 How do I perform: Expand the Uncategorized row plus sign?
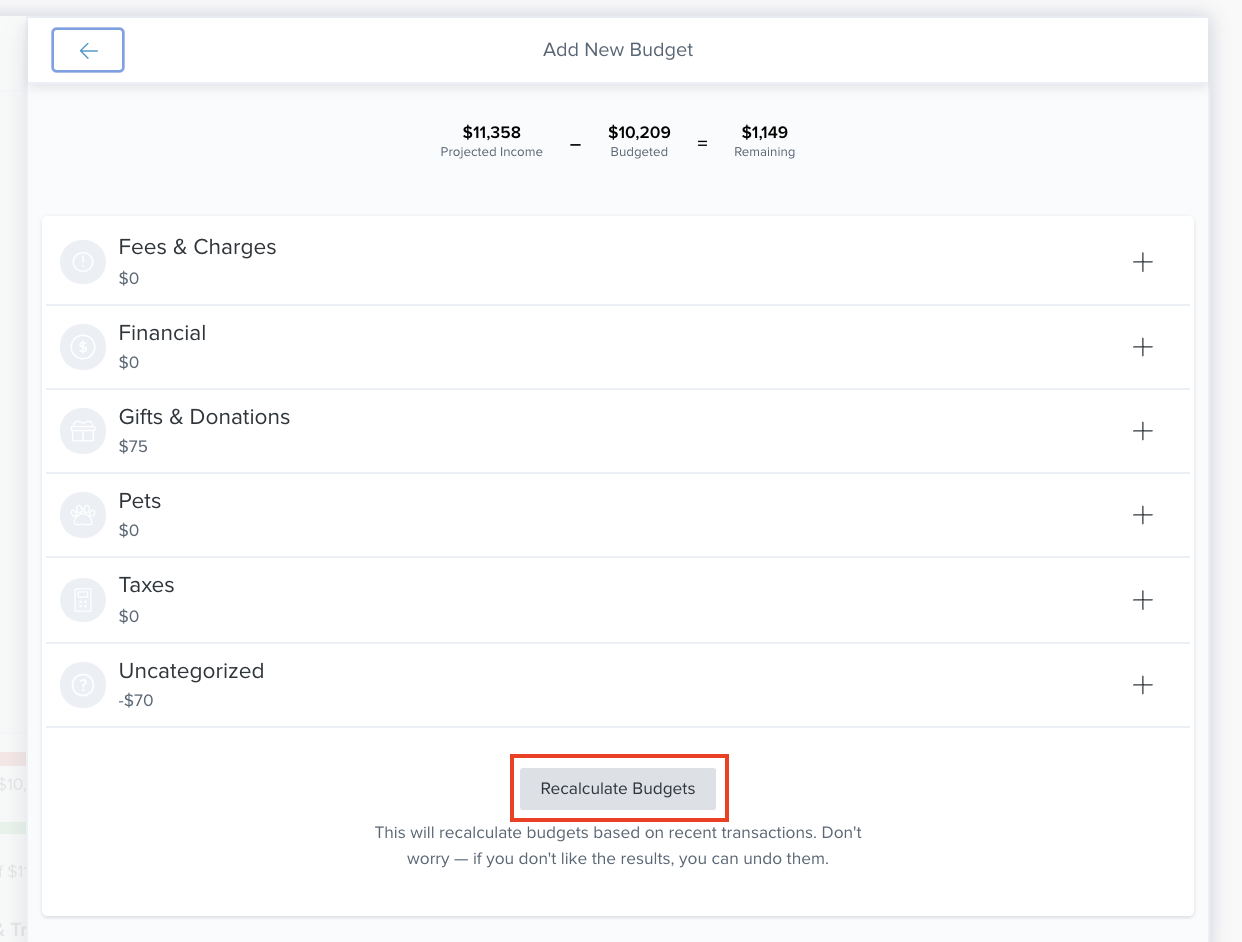(1142, 685)
